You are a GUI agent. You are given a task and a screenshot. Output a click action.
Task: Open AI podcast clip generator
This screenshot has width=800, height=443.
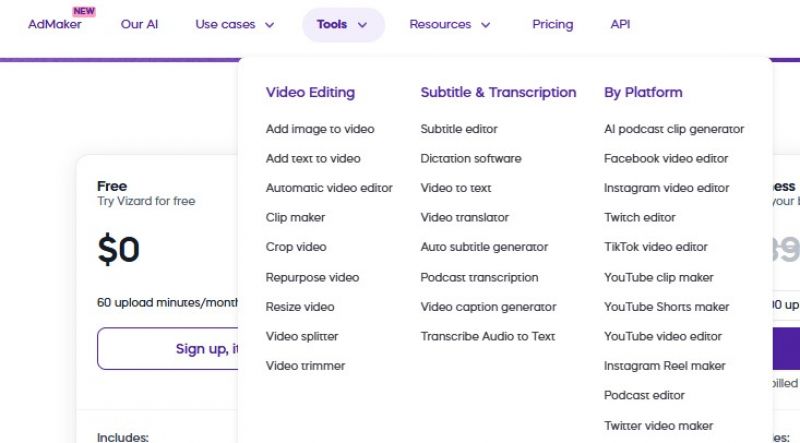coord(674,129)
